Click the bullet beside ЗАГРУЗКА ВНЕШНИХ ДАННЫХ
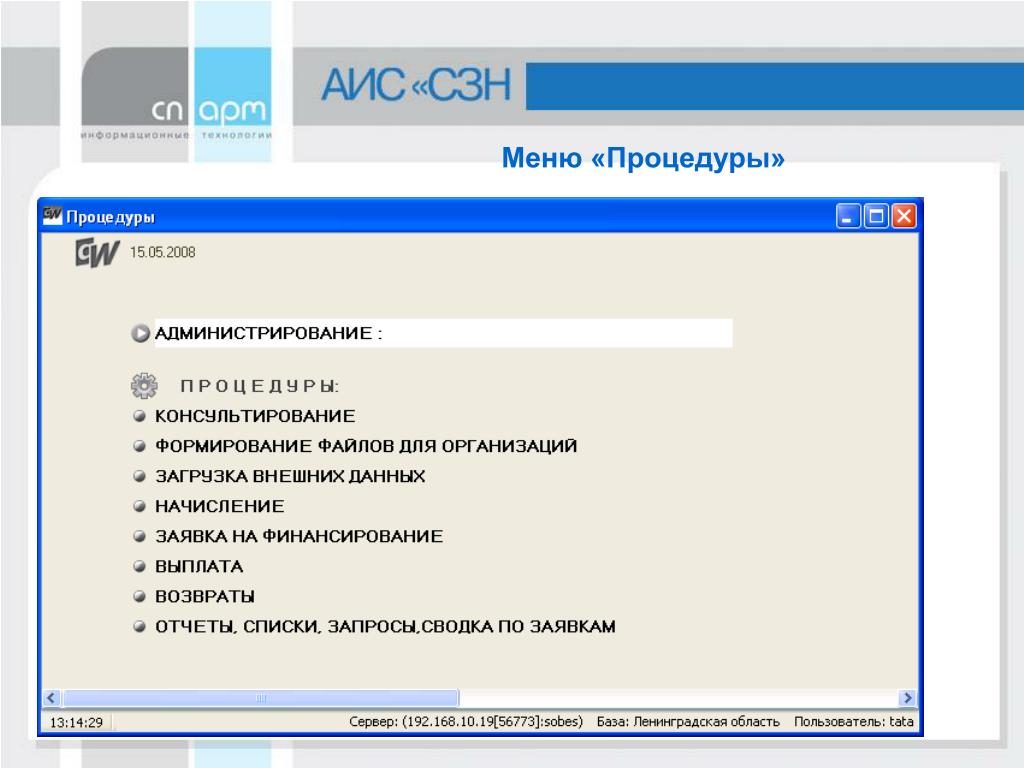Screen dimensions: 1024x768 139,476
